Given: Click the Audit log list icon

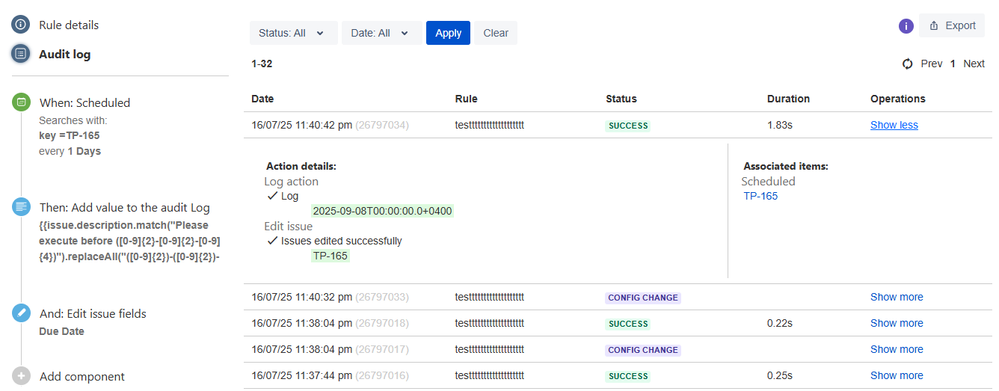Looking at the screenshot, I should coord(21,54).
